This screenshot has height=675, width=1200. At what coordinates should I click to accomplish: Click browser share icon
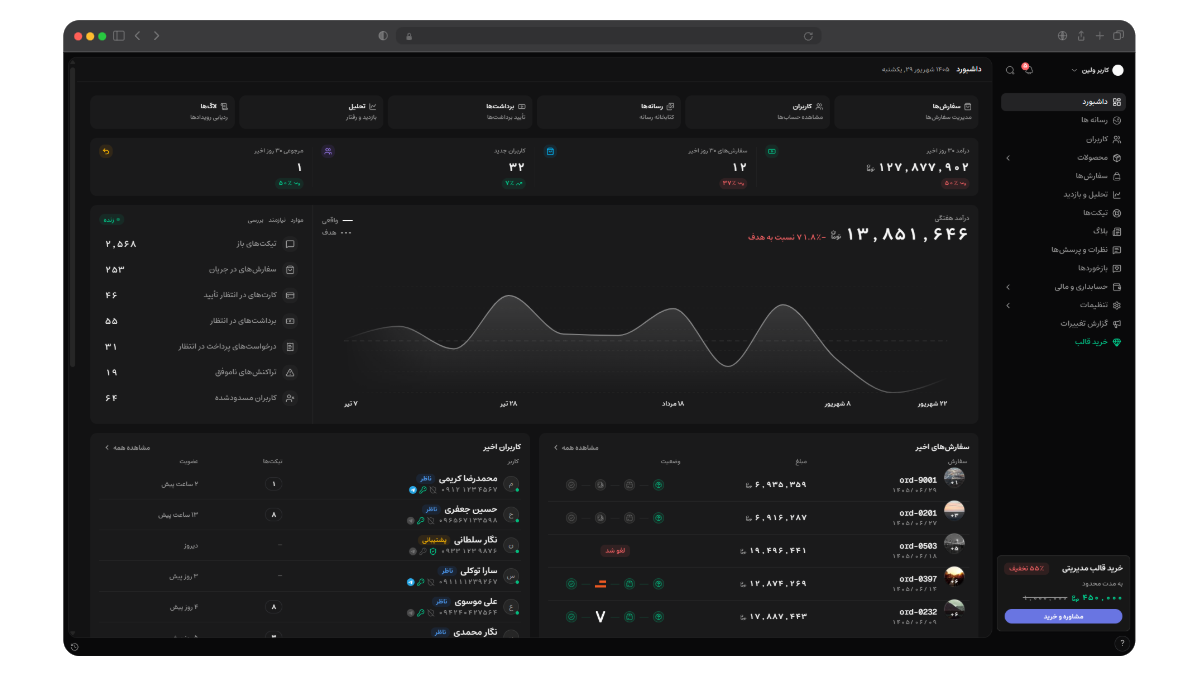[x=1081, y=36]
